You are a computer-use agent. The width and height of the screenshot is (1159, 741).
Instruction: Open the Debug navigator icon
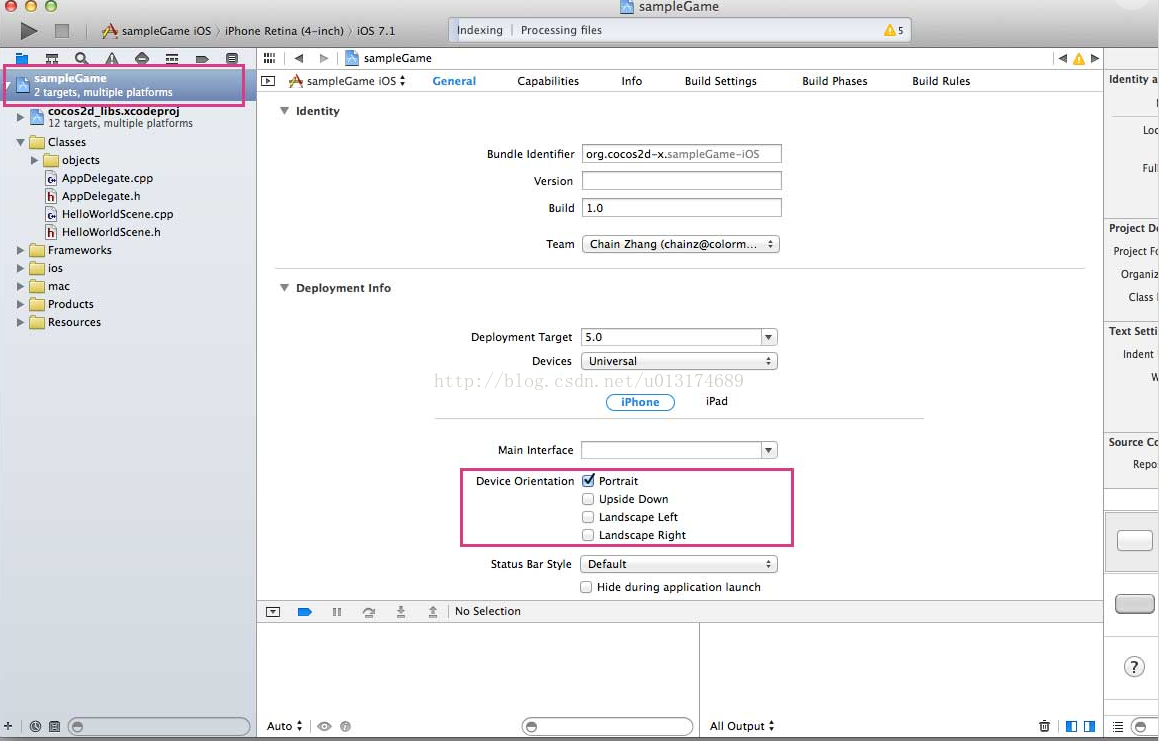pos(171,58)
